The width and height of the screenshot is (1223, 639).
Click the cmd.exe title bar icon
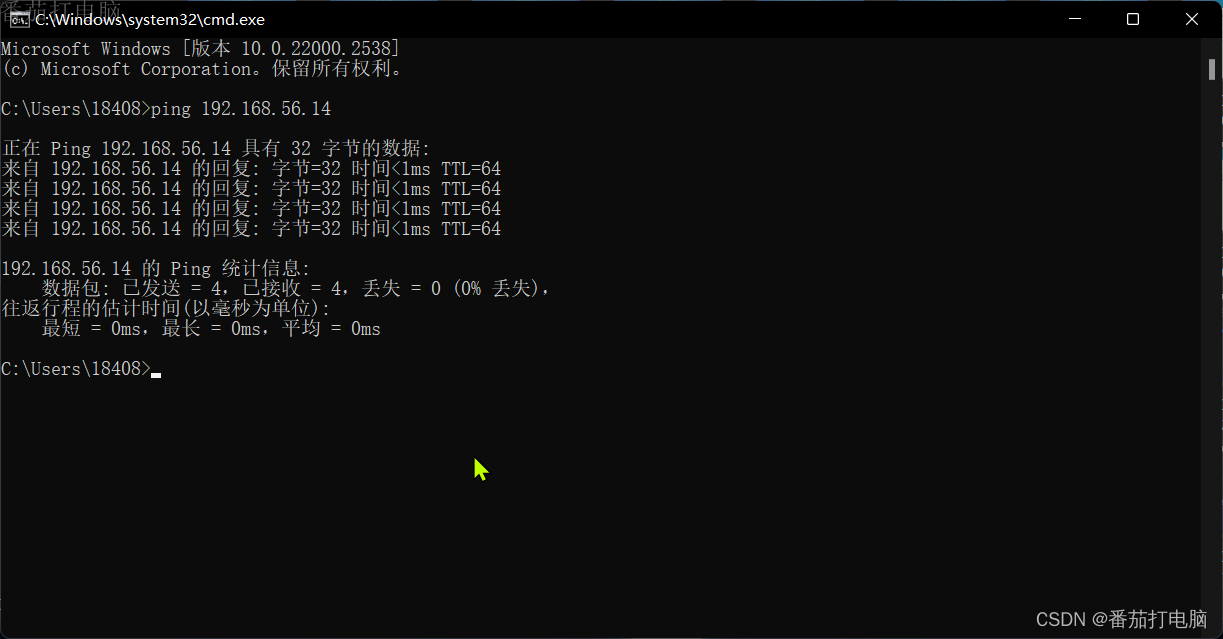[19, 19]
